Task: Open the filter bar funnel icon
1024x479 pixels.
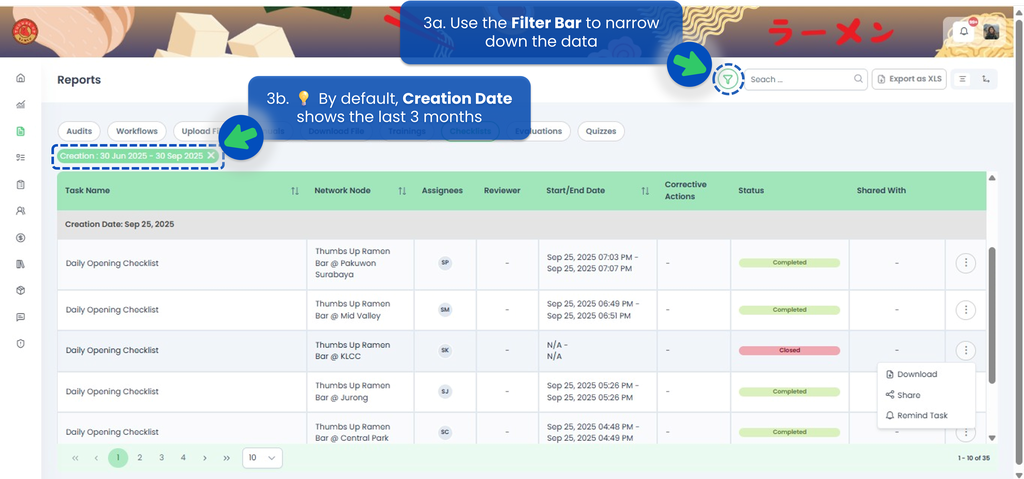Action: click(x=730, y=79)
